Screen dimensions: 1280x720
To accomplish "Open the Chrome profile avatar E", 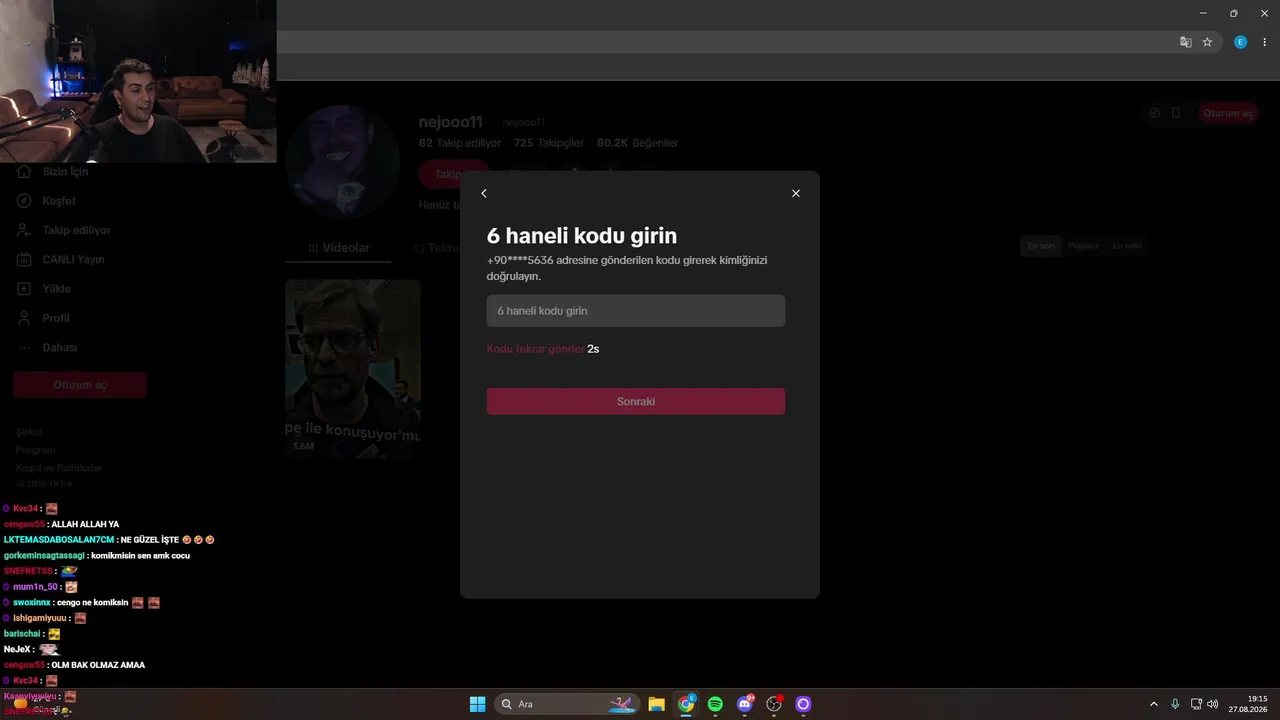I will pyautogui.click(x=1240, y=42).
